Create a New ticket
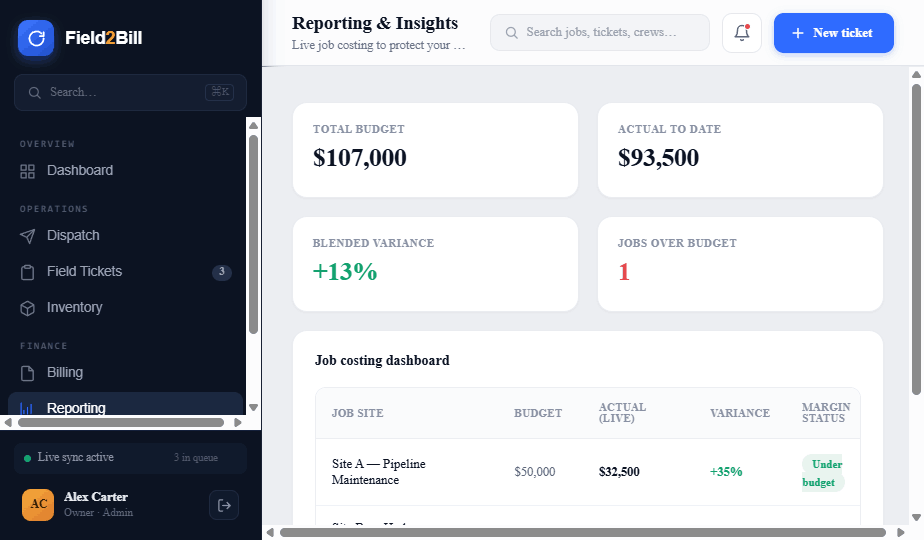Screen dimensions: 924x540 834,33
